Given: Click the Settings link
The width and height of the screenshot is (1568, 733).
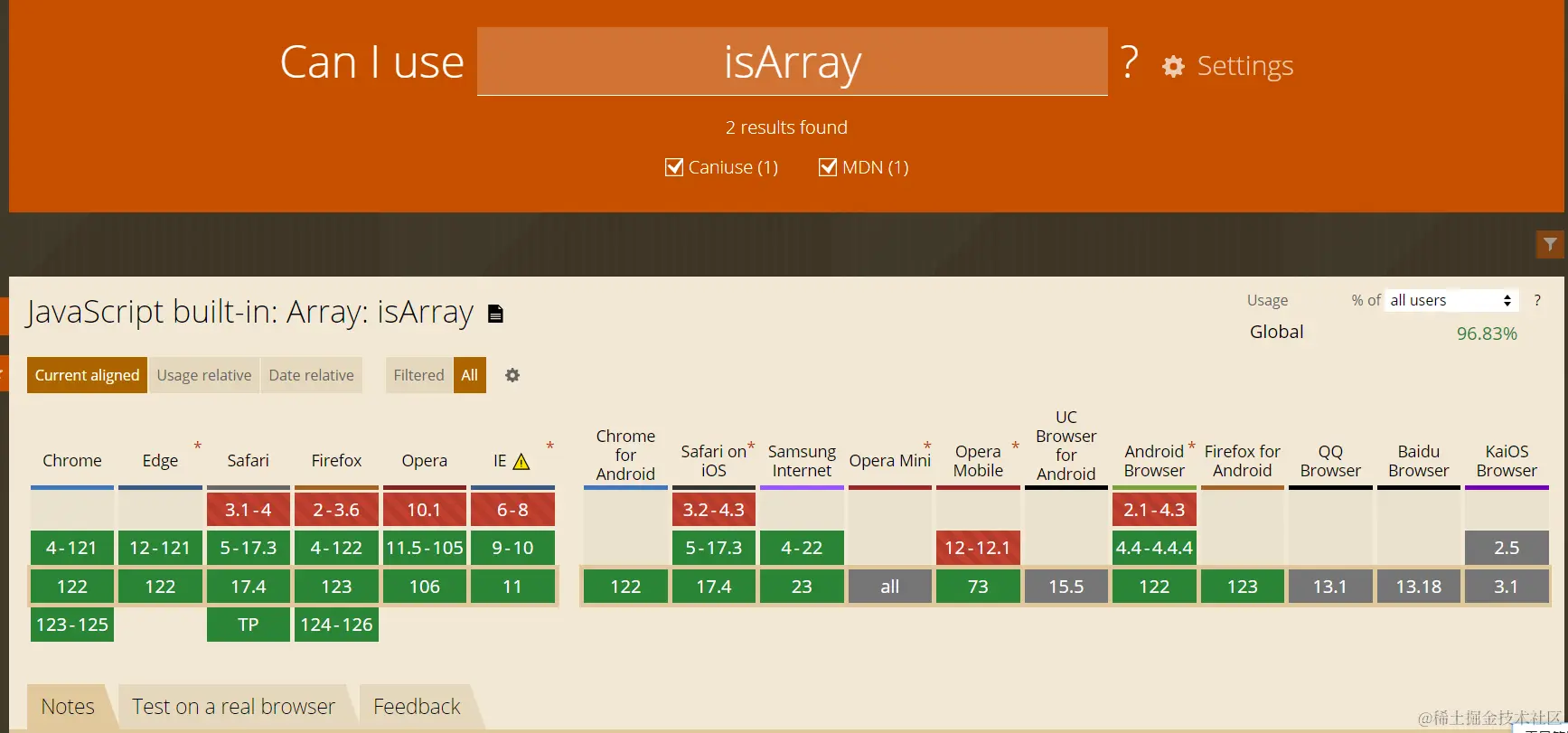Looking at the screenshot, I should tap(1245, 66).
